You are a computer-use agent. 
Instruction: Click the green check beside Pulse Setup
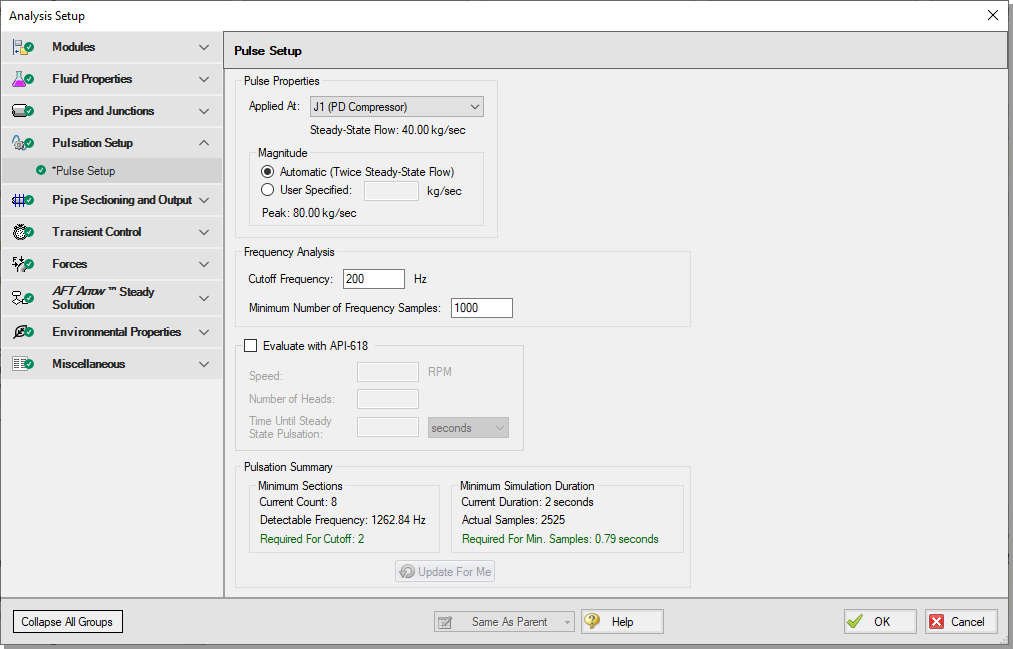(41, 170)
